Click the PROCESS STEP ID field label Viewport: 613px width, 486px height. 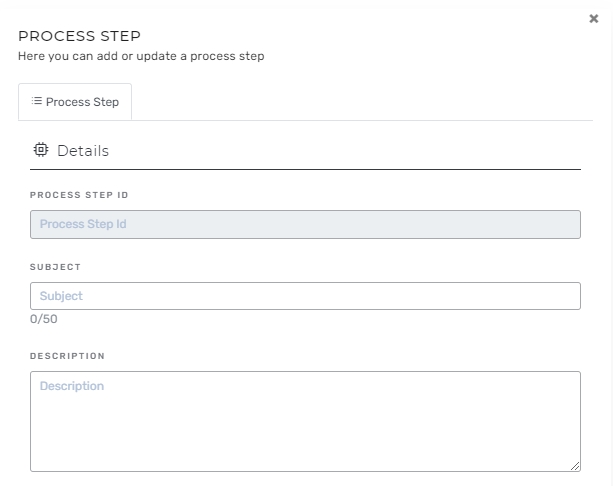pyautogui.click(x=79, y=195)
